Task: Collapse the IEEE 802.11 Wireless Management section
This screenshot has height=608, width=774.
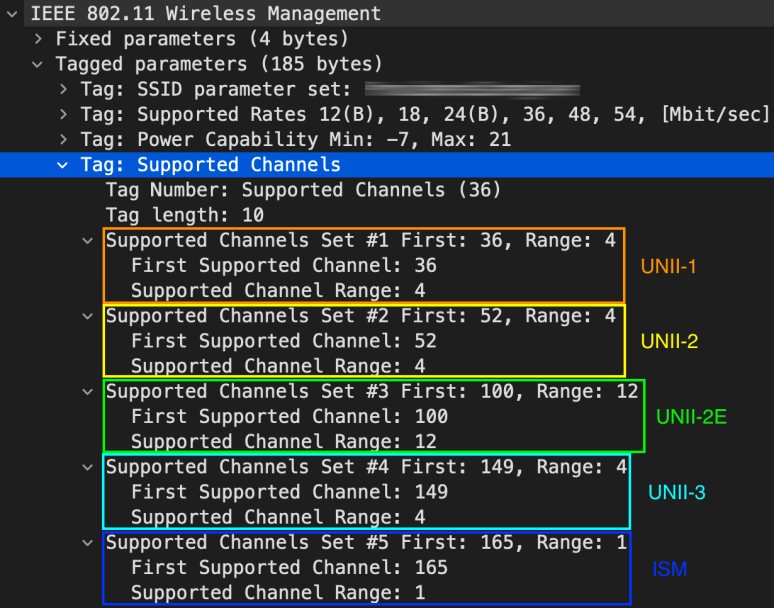Action: click(12, 14)
